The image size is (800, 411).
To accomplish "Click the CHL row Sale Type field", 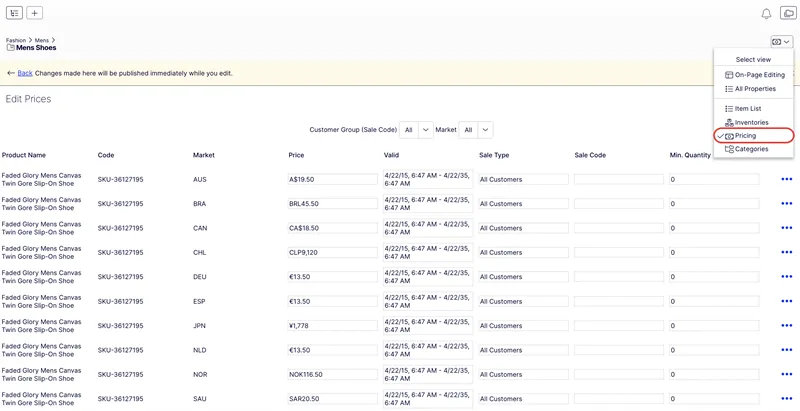I will click(x=523, y=252).
